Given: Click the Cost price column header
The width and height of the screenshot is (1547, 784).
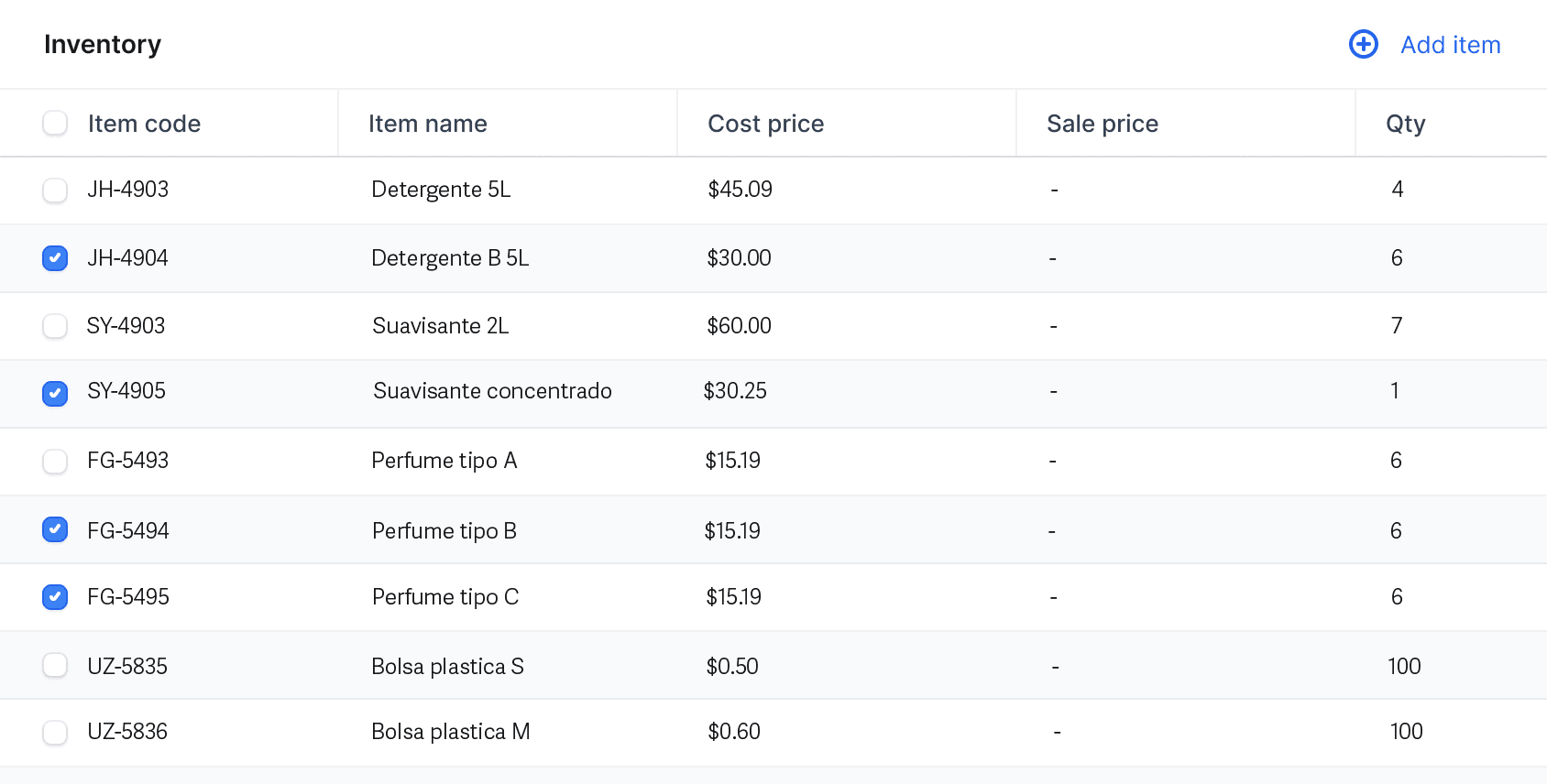Looking at the screenshot, I should pos(765,124).
